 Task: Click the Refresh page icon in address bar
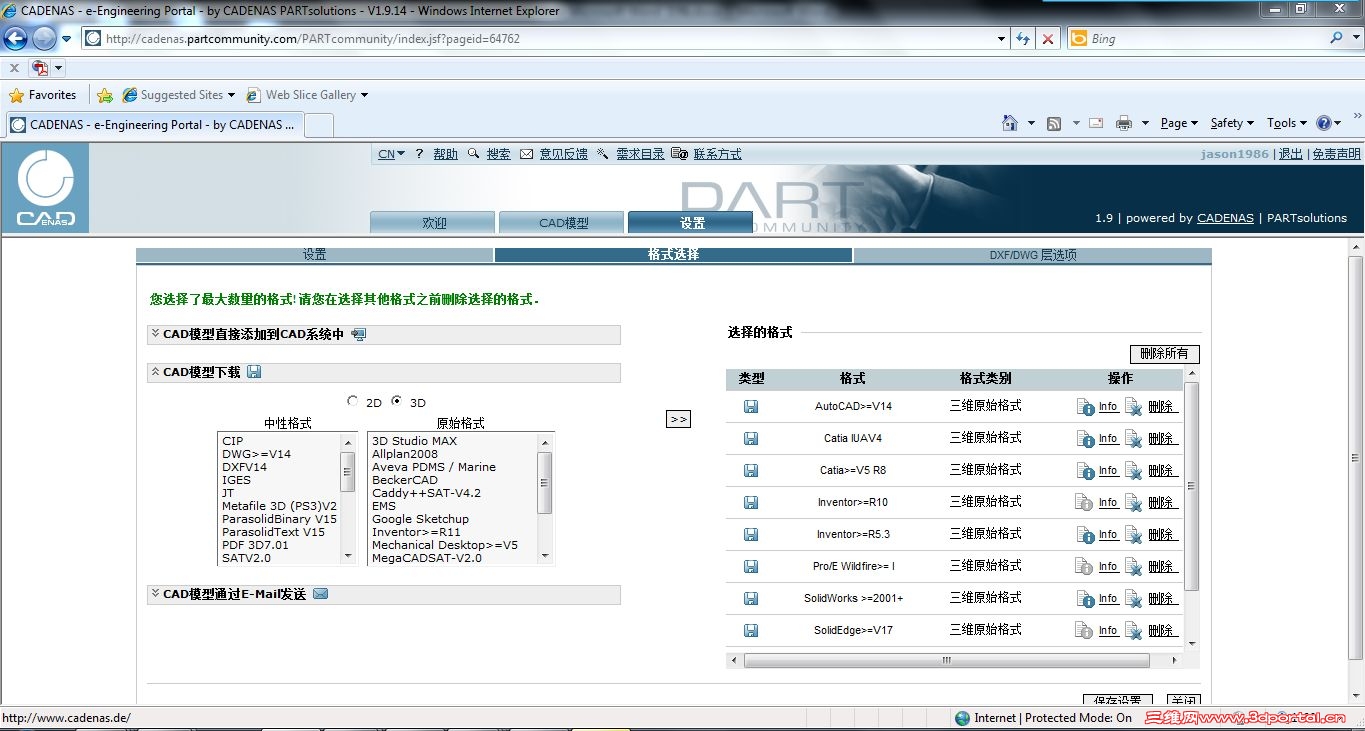pyautogui.click(x=1023, y=39)
